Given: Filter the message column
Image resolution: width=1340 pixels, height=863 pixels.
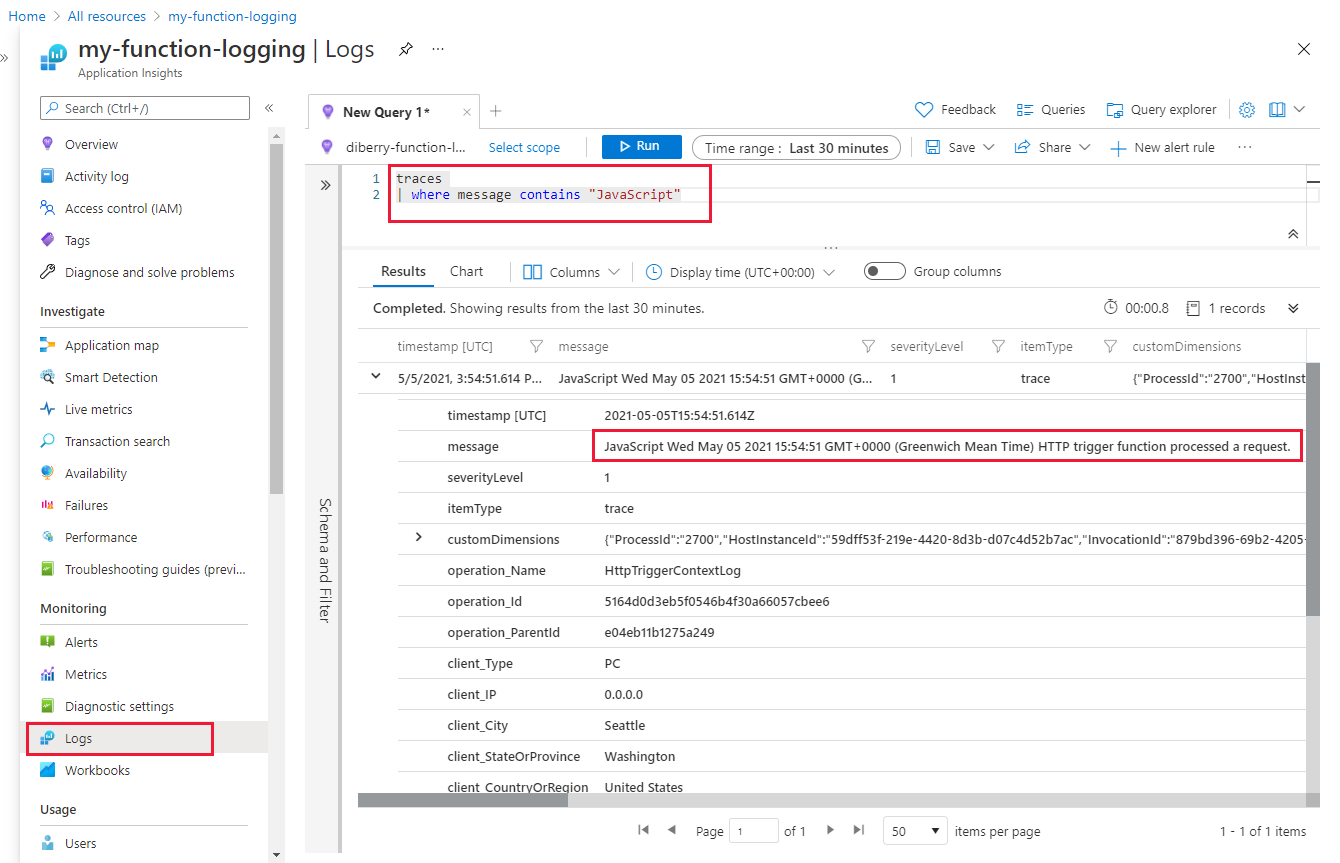Looking at the screenshot, I should coord(868,346).
